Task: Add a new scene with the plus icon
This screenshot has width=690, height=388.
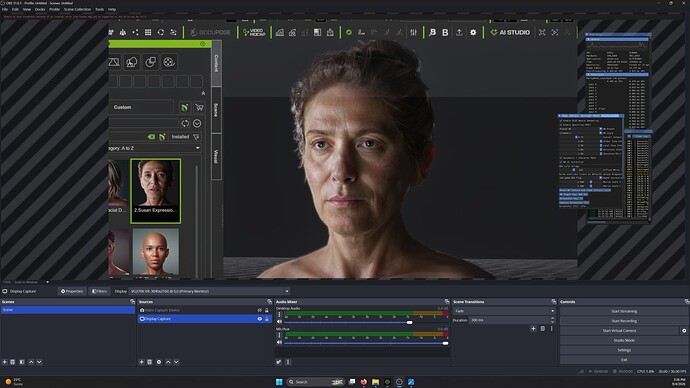Action: pos(5,362)
